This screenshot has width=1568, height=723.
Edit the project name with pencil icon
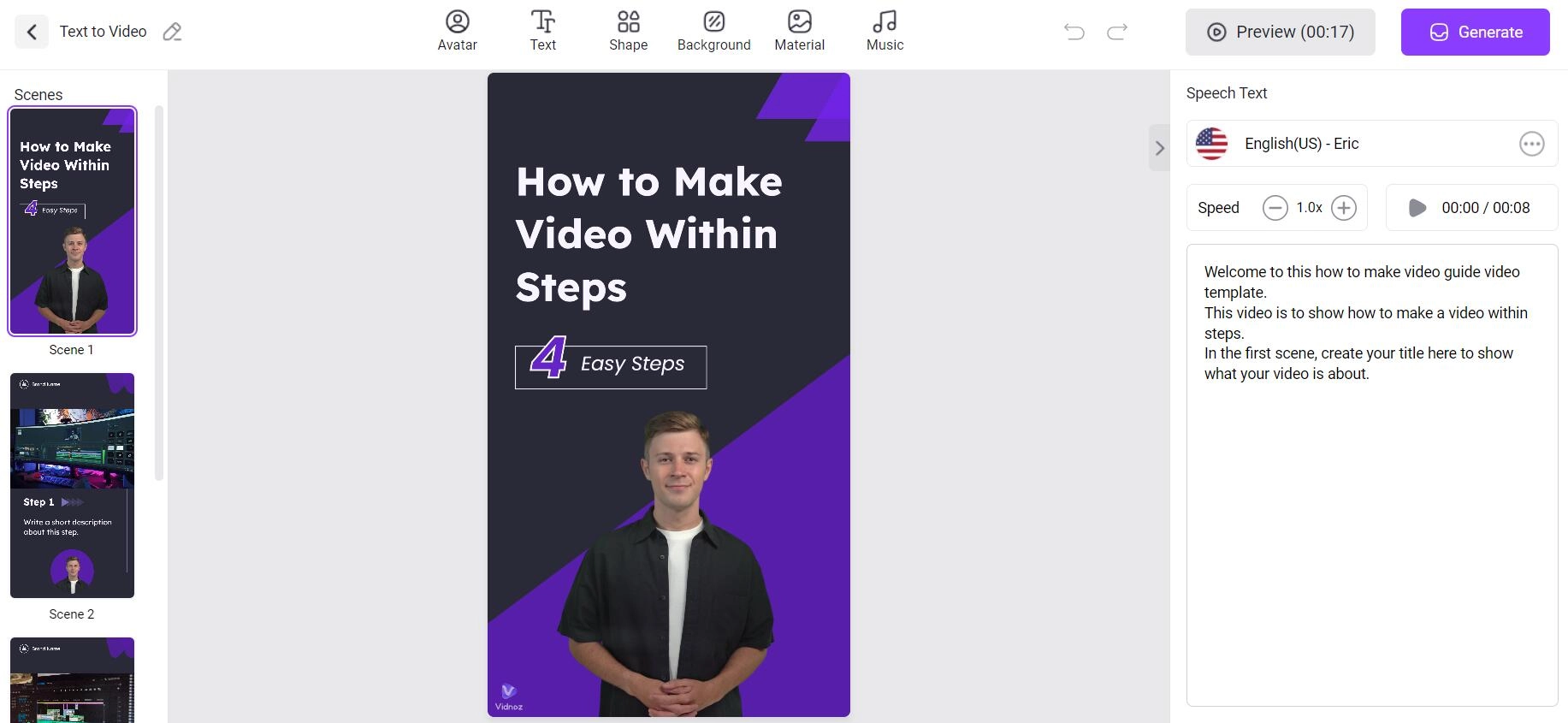172,33
